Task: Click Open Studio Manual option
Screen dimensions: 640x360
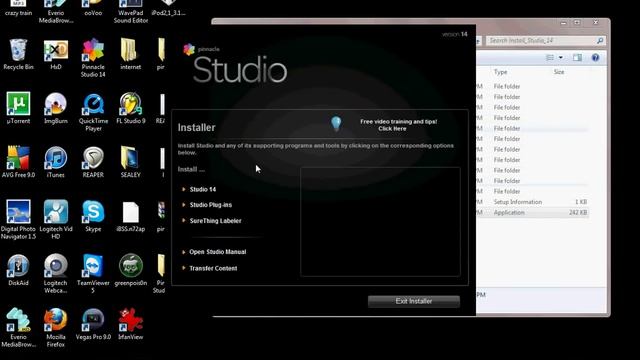Action: pyautogui.click(x=217, y=252)
